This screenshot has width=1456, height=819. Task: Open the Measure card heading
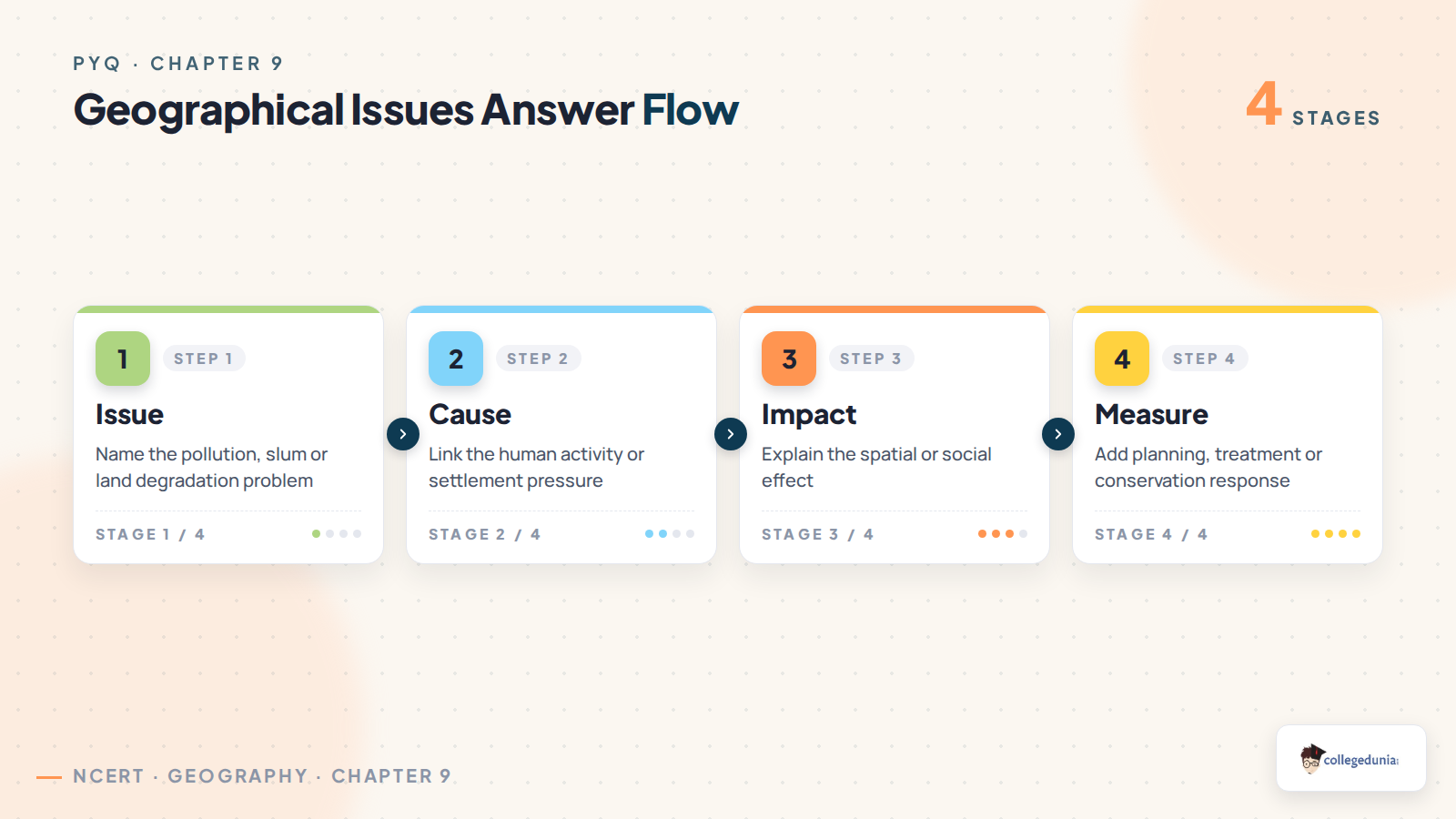click(x=1151, y=415)
